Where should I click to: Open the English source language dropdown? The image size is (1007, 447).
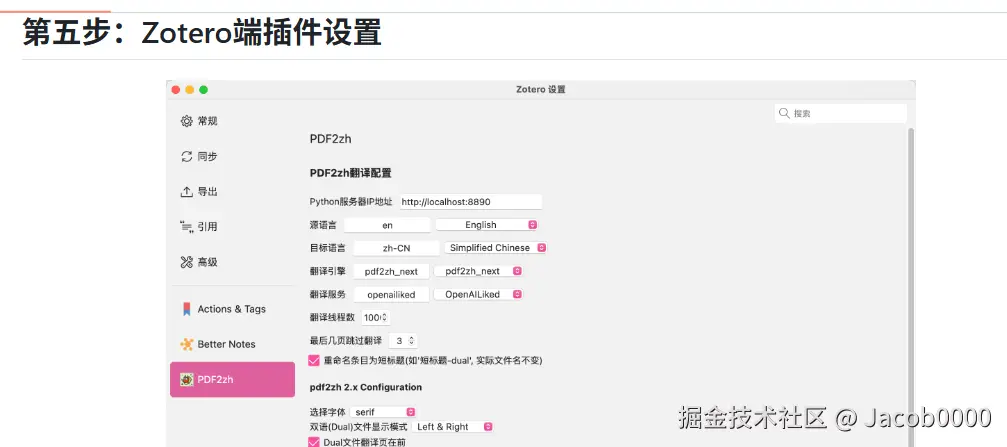[487, 225]
